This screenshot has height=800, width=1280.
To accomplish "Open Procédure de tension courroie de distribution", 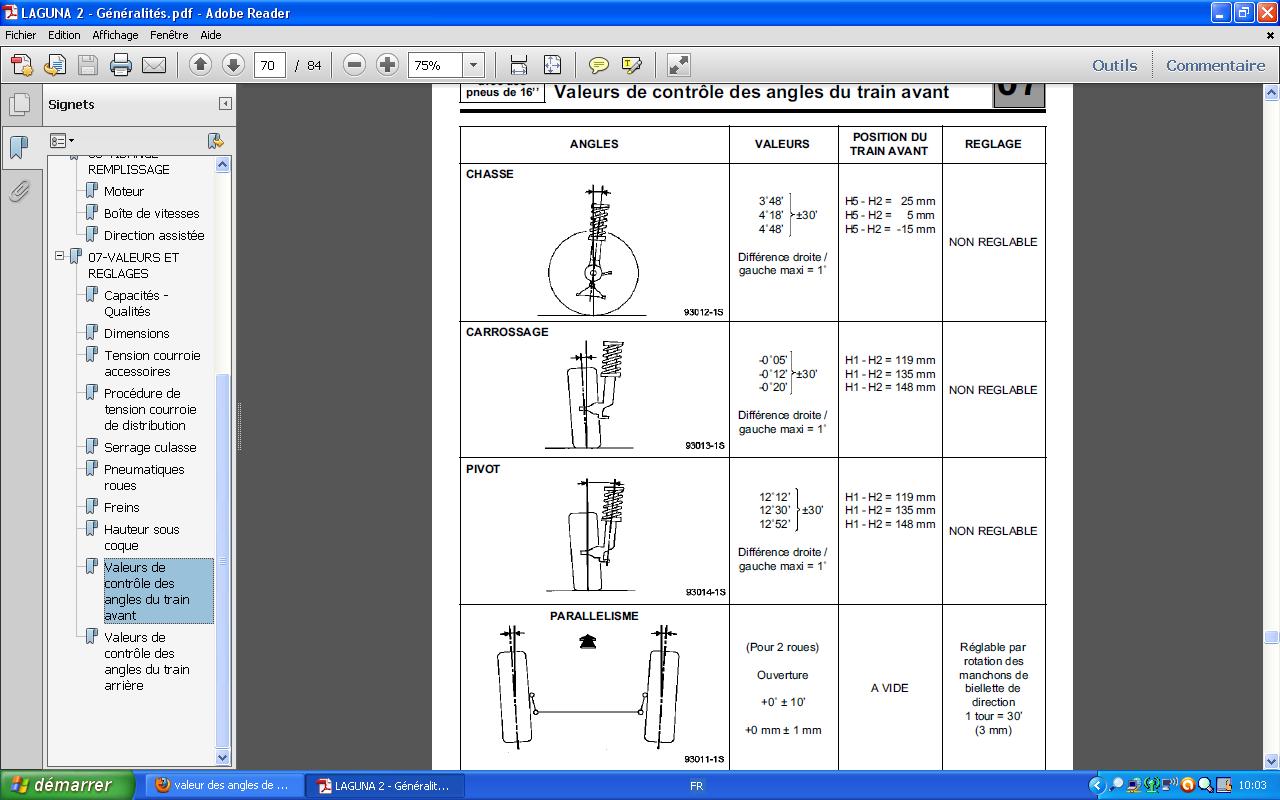I will (150, 409).
